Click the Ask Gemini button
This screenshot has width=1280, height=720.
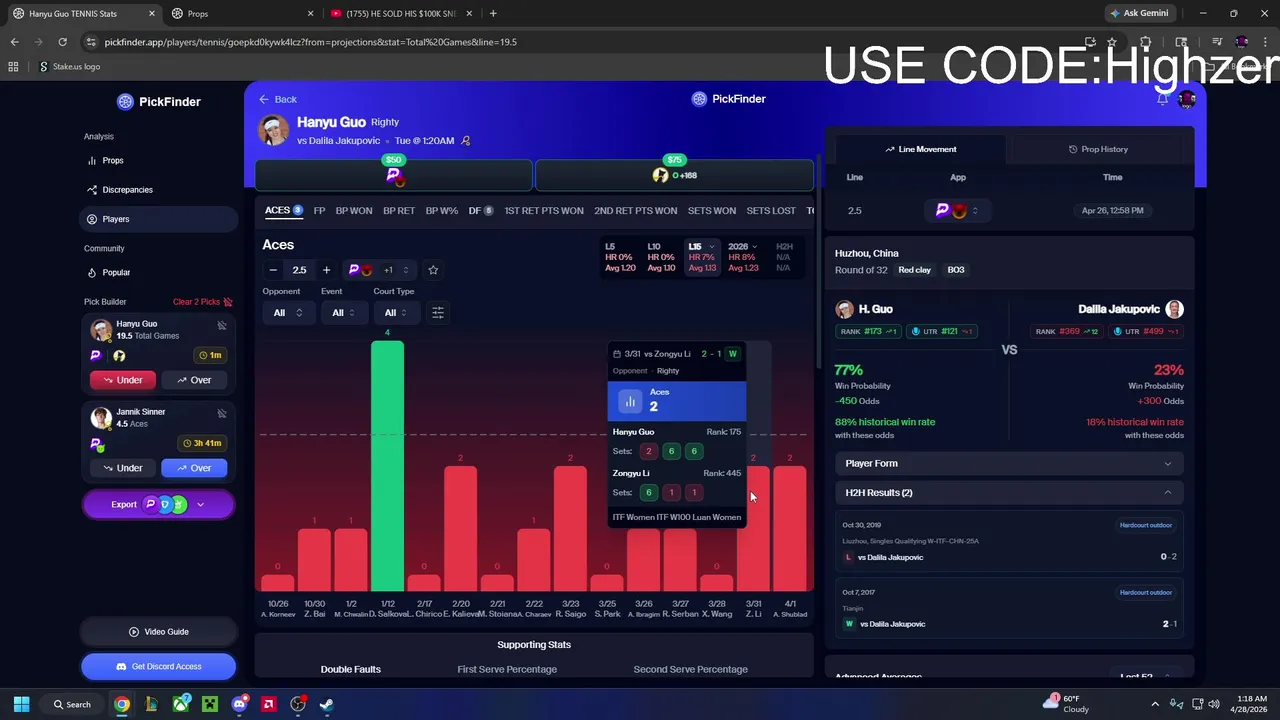point(1139,13)
